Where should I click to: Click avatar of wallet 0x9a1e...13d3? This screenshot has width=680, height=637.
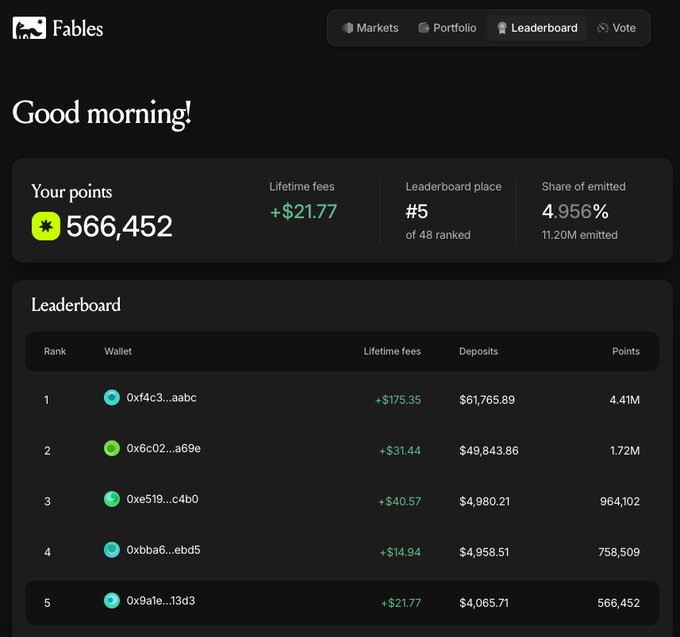(112, 600)
